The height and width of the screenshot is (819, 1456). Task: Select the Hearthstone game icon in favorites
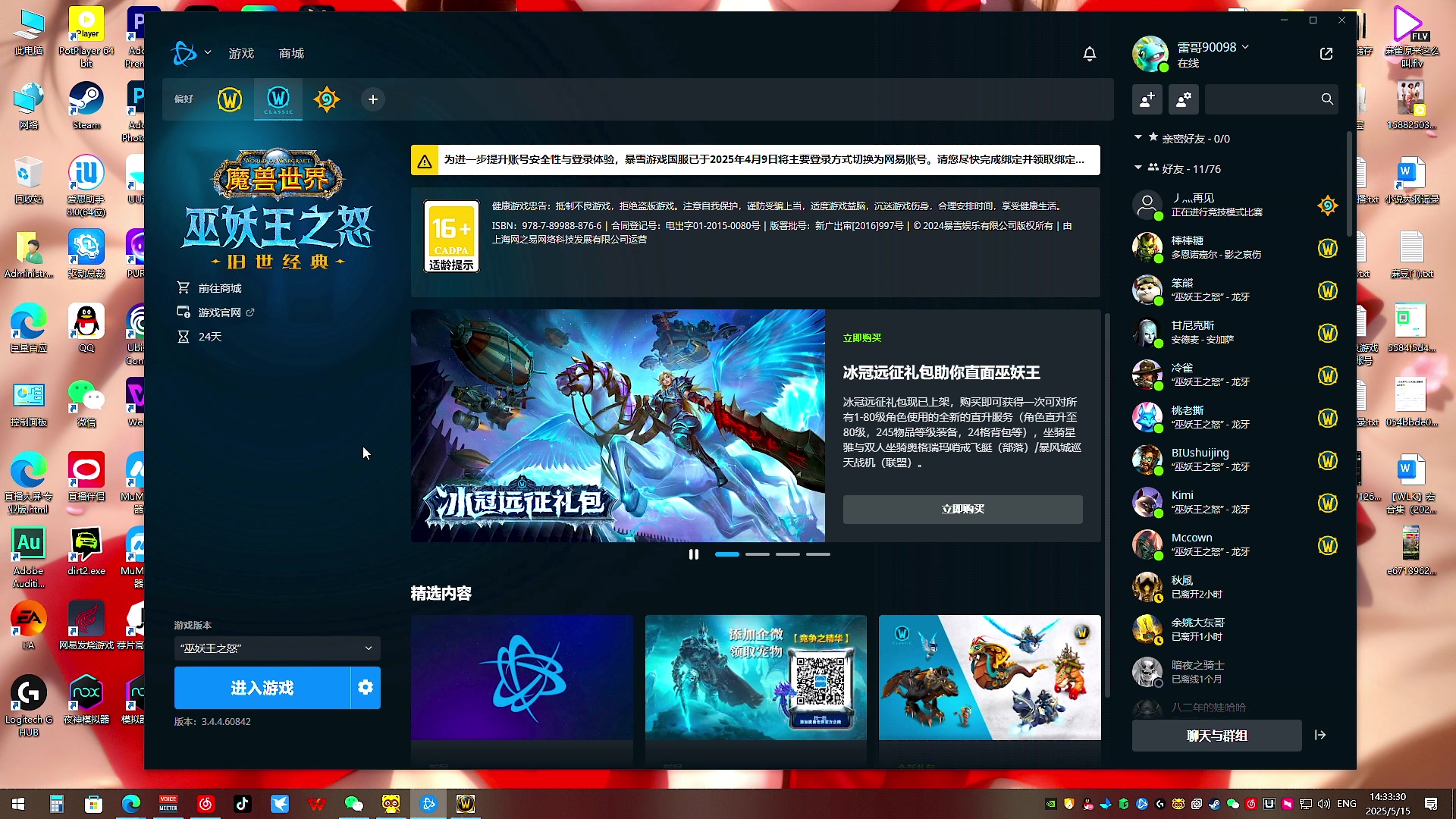[327, 99]
